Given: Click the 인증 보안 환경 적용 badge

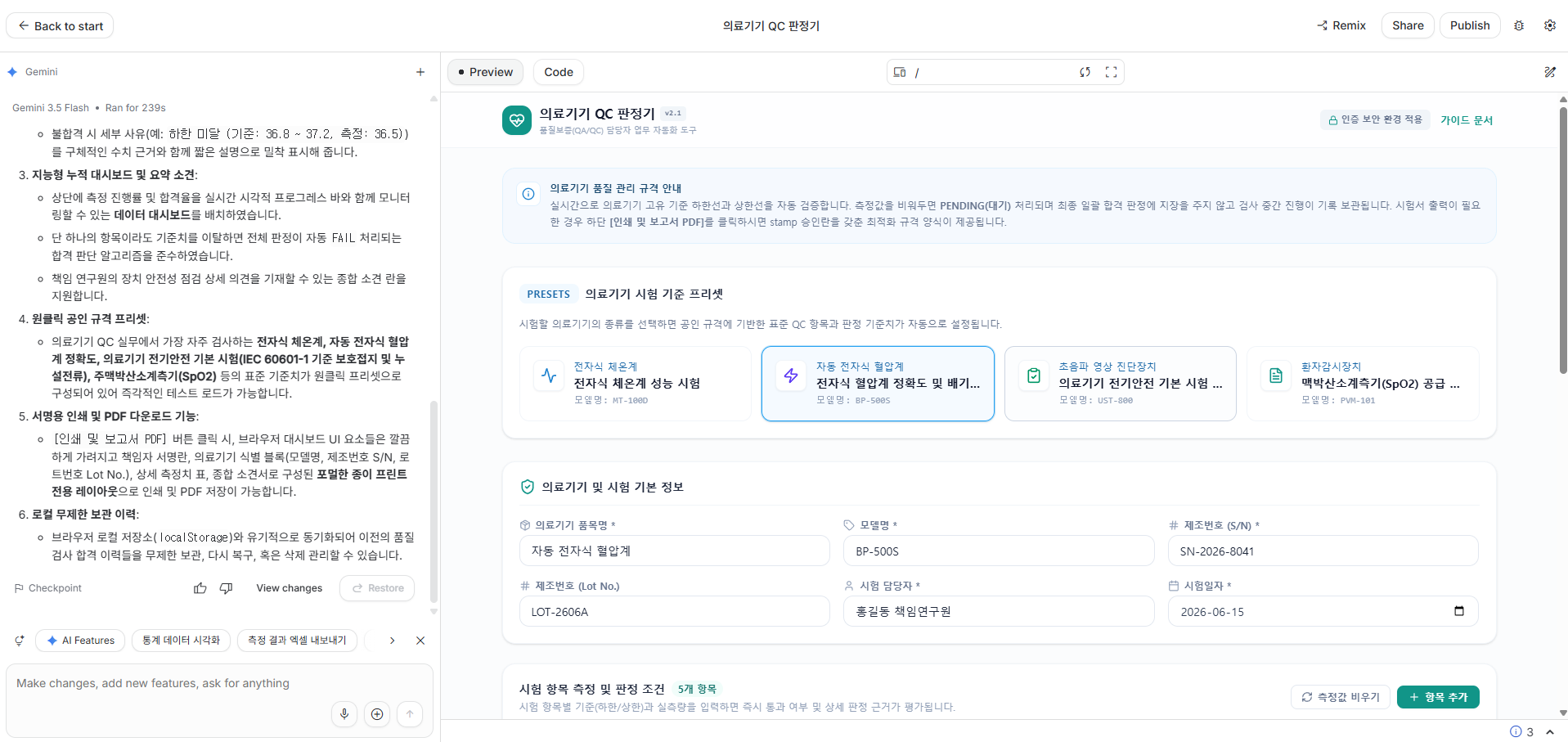Looking at the screenshot, I should (x=1375, y=119).
